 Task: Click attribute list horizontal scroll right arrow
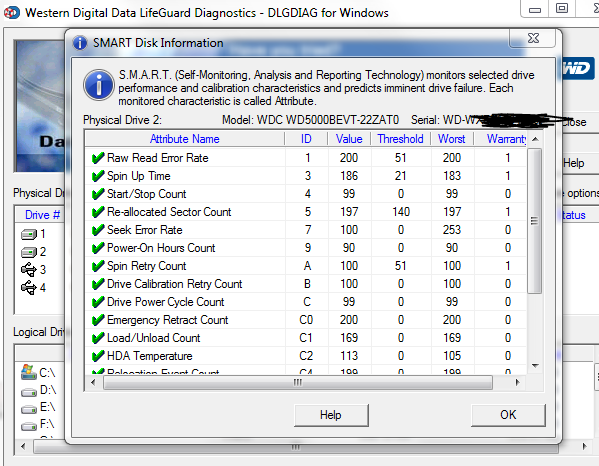click(x=518, y=382)
